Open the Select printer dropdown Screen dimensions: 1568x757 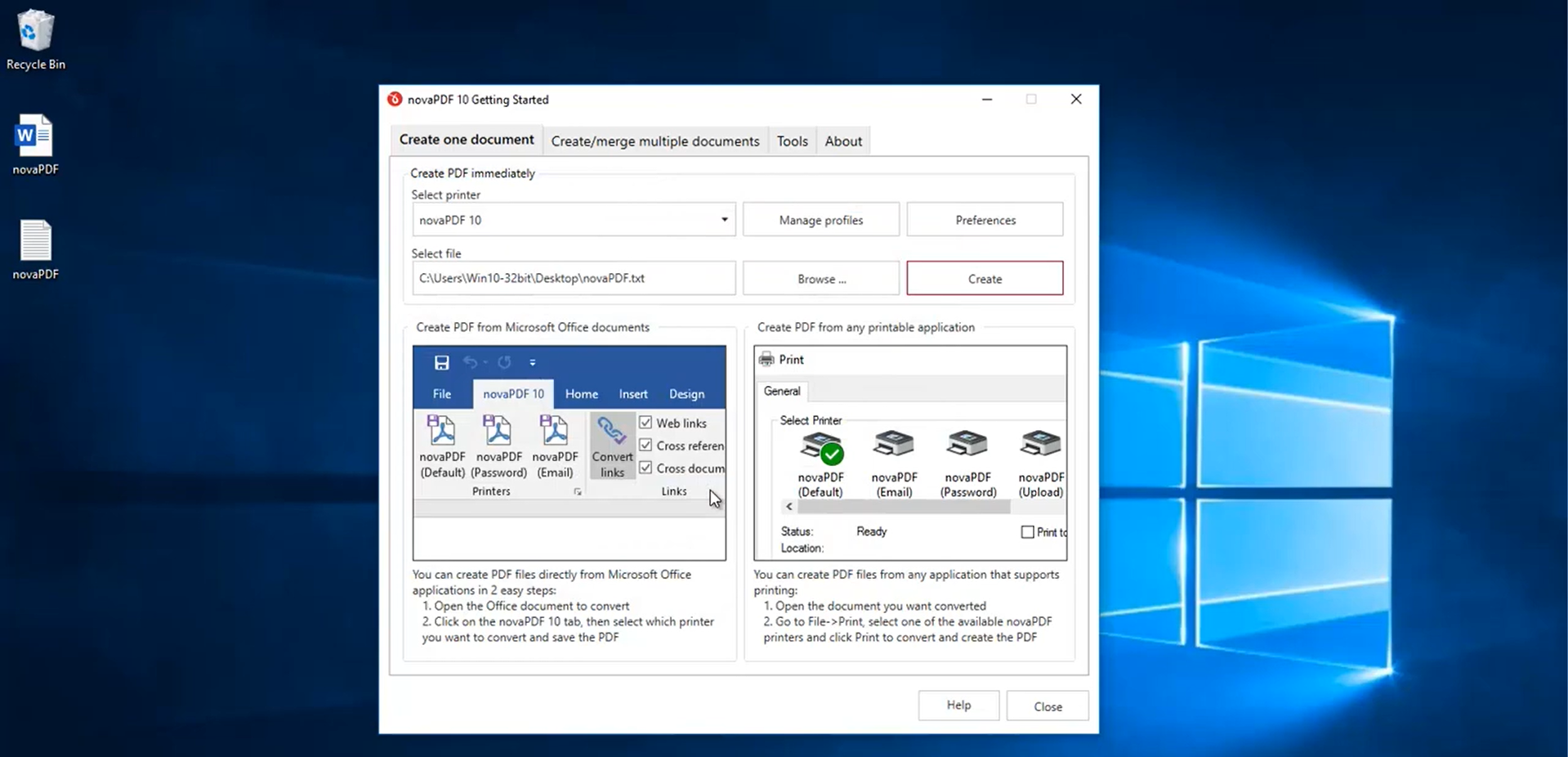click(574, 220)
